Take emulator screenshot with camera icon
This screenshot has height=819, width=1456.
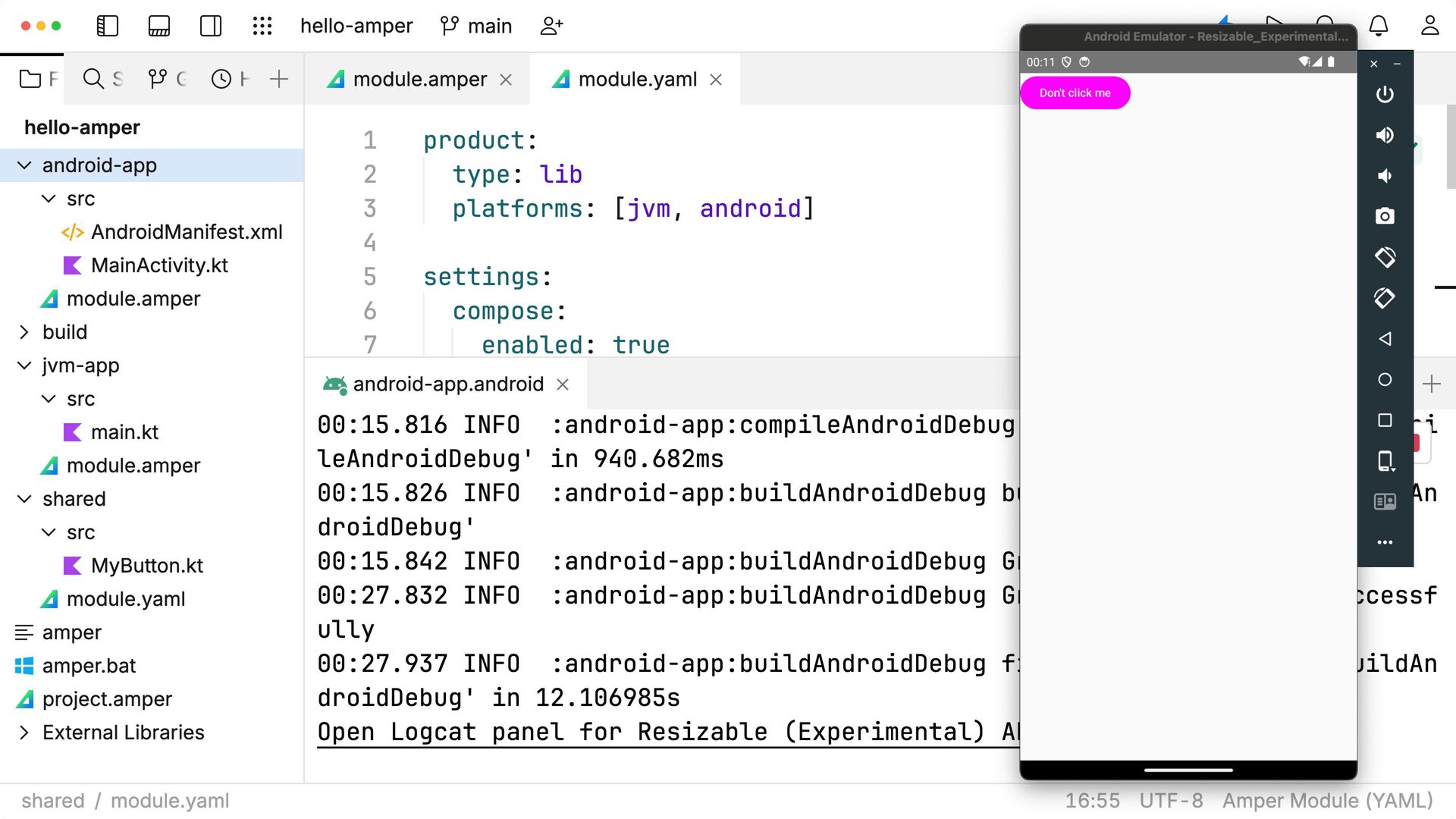pyautogui.click(x=1385, y=217)
